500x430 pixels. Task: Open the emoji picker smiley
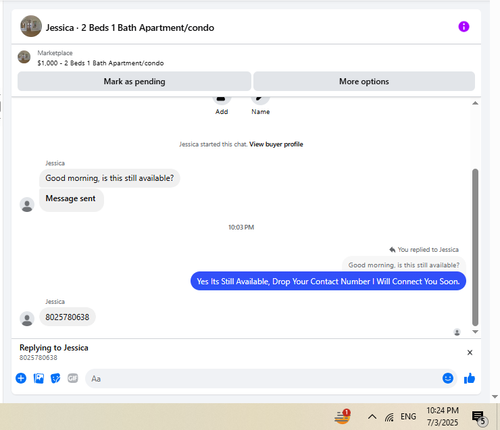pos(448,378)
